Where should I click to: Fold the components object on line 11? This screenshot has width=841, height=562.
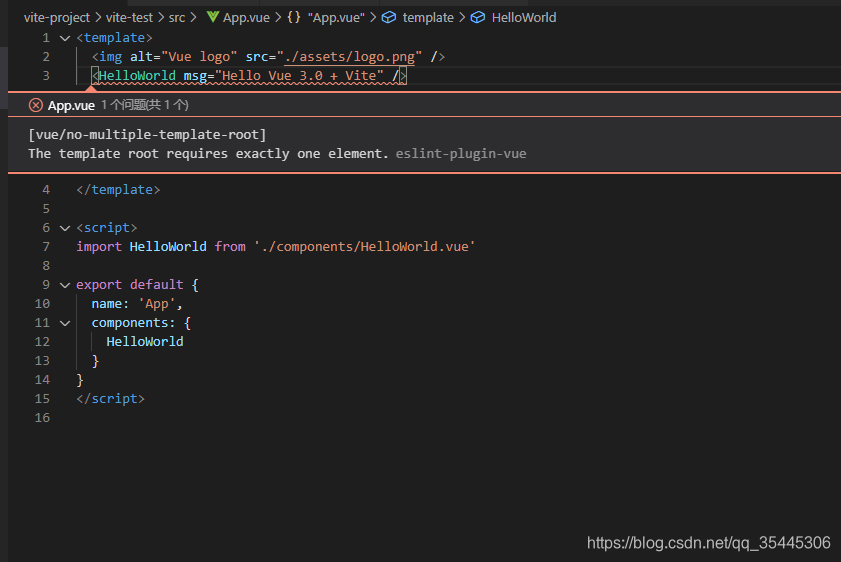click(x=65, y=323)
